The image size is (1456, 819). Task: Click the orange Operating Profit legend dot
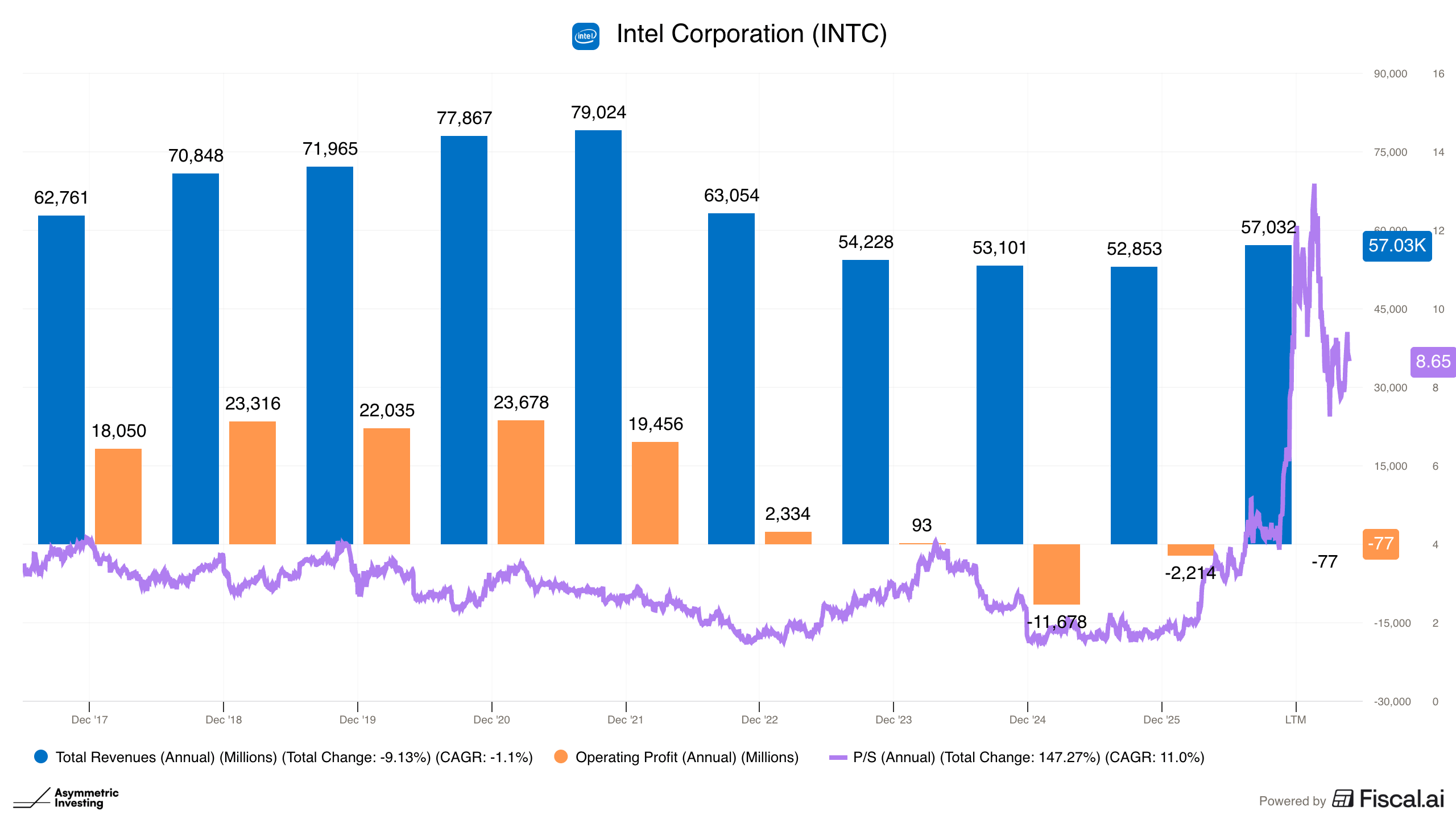coord(561,756)
